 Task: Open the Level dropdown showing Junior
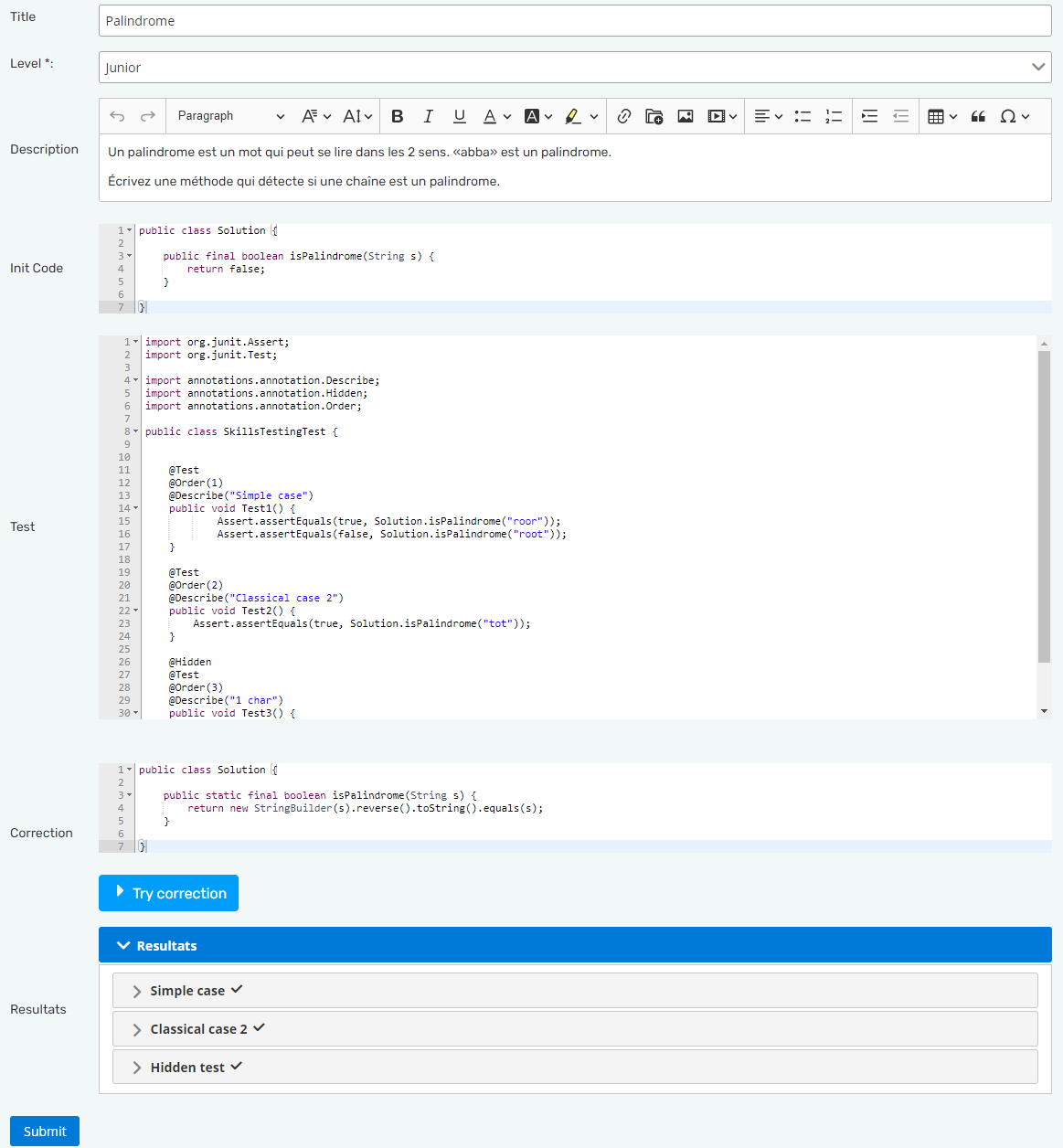point(574,68)
